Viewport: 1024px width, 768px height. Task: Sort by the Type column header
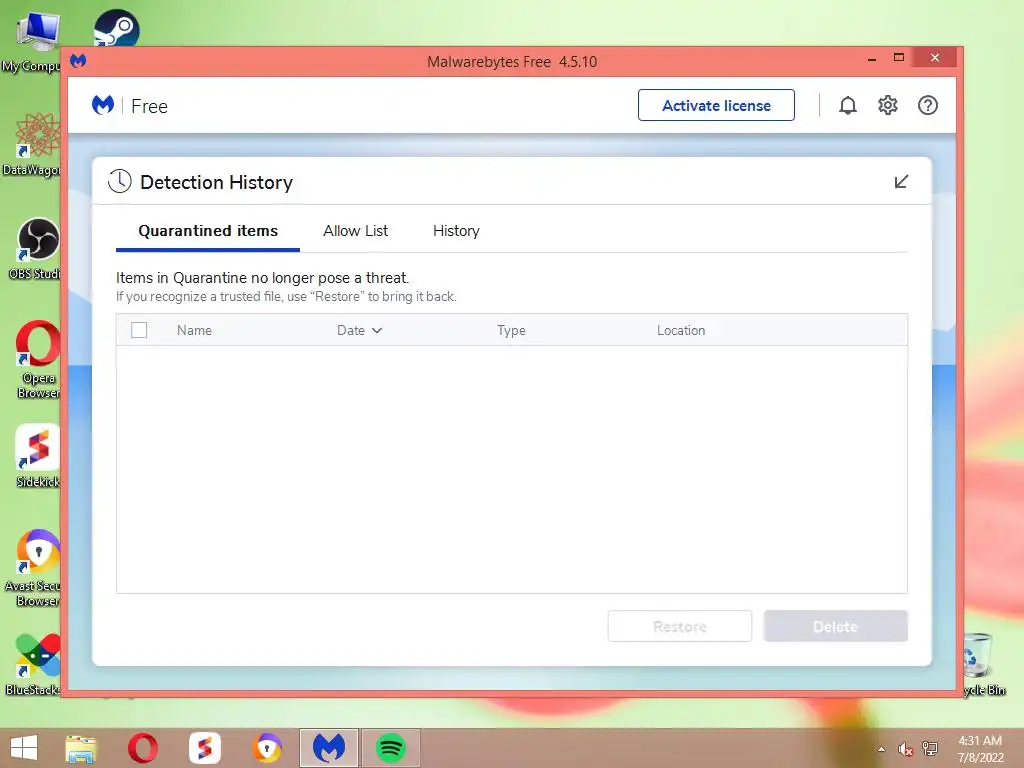[511, 330]
